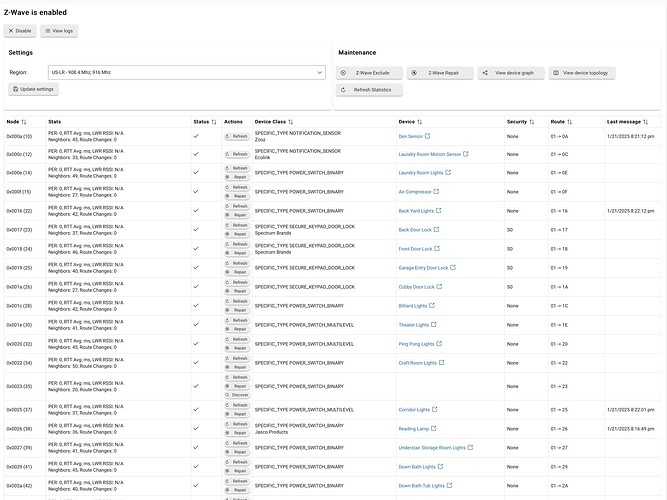
Task: Sort table by Node column arrows
Action: pos(24,122)
